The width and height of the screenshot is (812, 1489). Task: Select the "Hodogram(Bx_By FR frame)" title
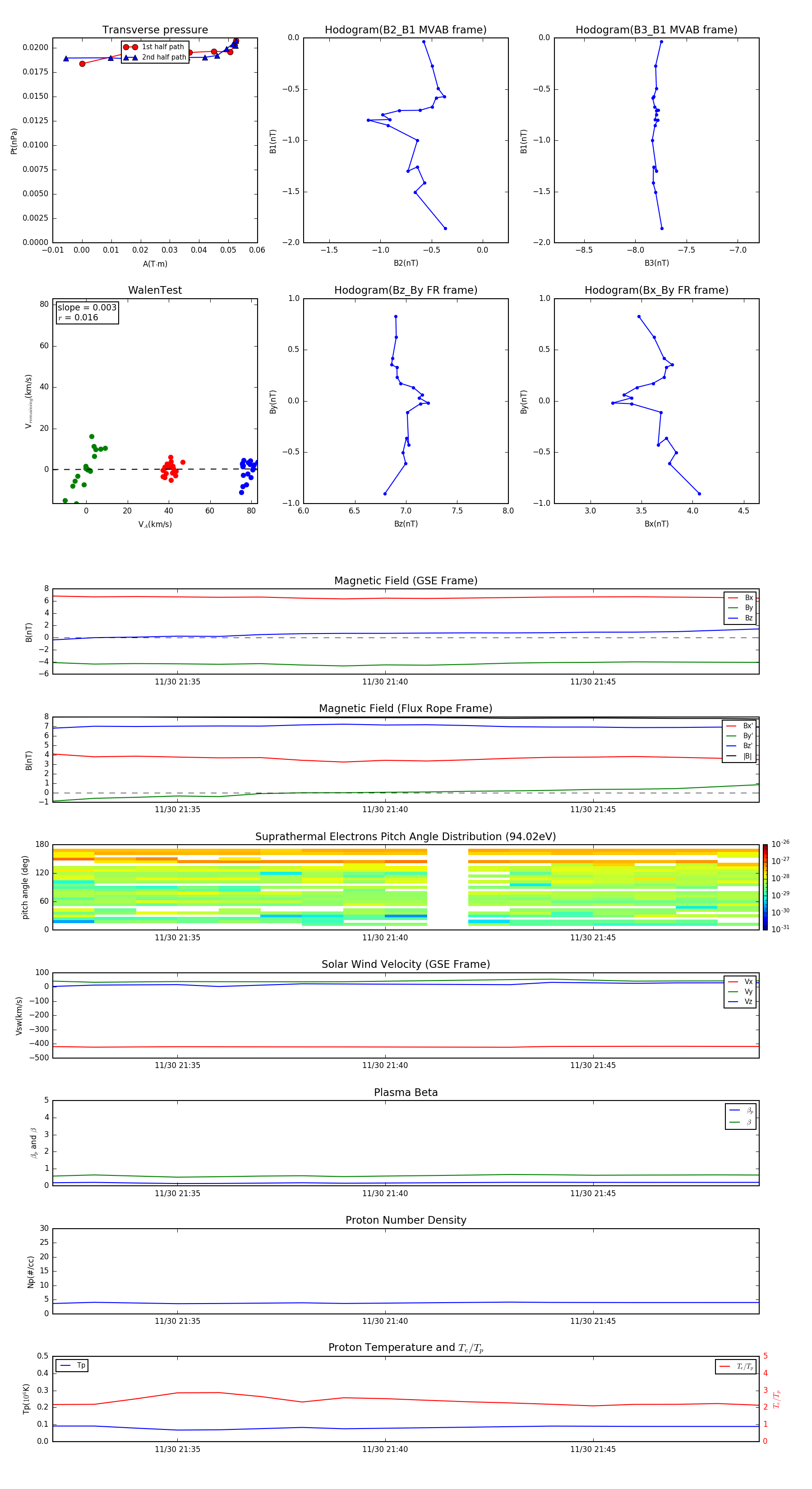point(656,290)
